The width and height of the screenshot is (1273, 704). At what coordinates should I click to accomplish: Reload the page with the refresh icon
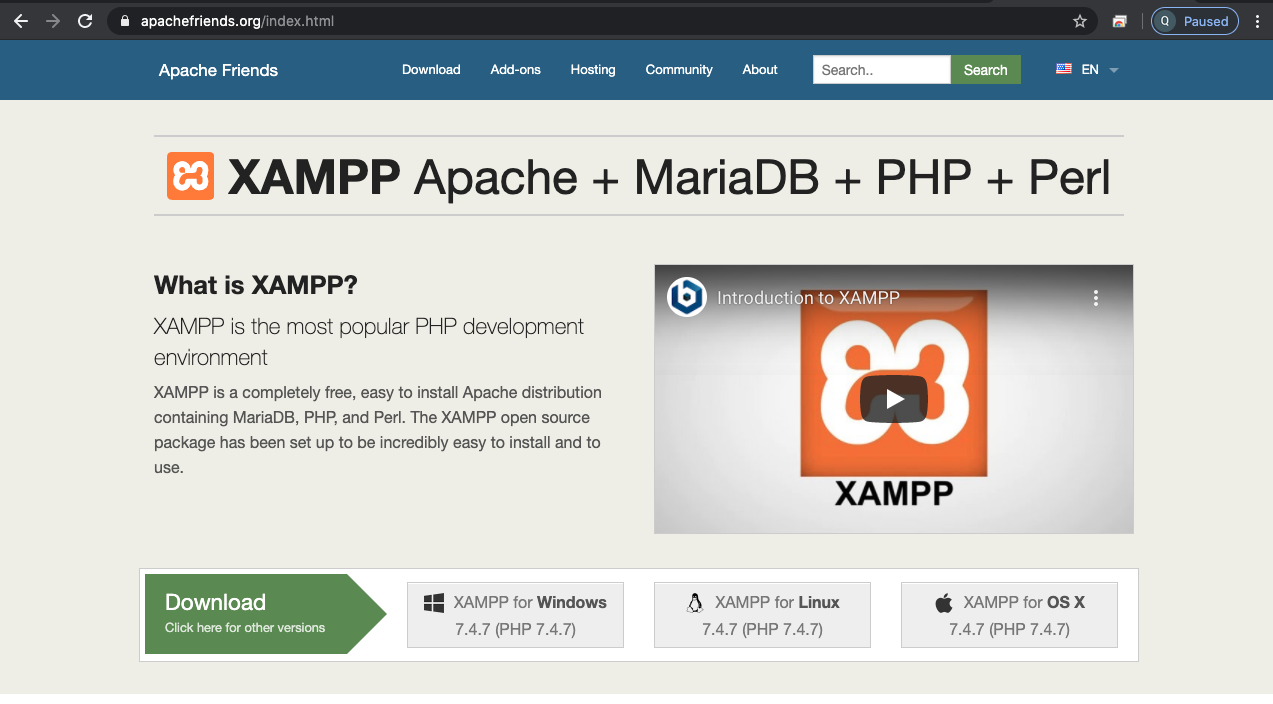(85, 21)
